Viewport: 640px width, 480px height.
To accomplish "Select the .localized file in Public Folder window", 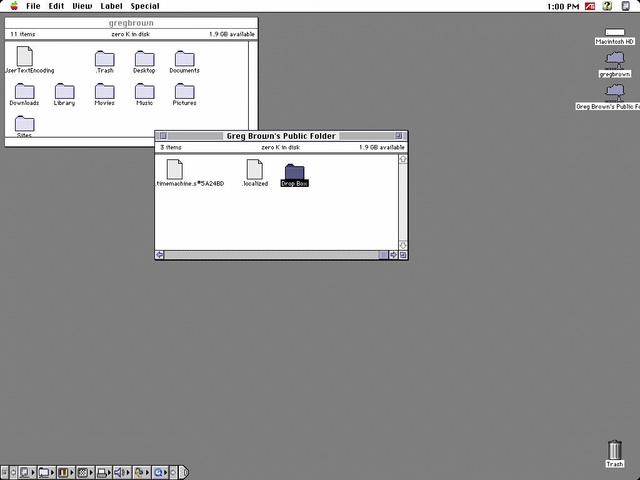I will (255, 173).
